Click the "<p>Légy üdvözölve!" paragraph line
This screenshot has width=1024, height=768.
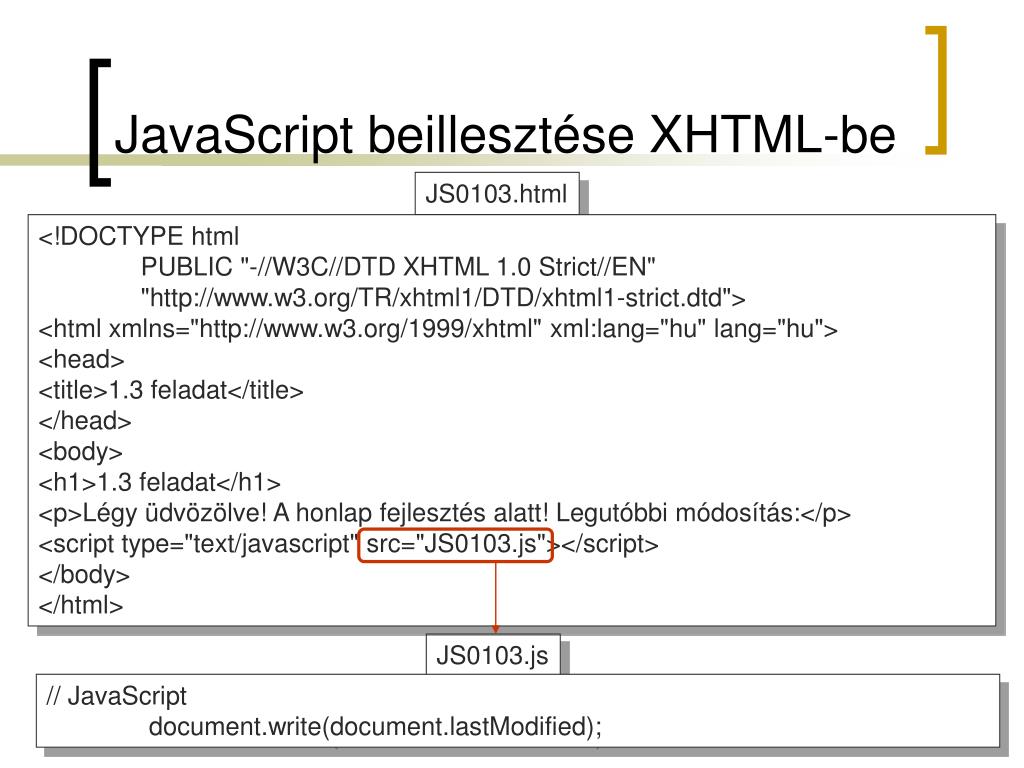[445, 513]
